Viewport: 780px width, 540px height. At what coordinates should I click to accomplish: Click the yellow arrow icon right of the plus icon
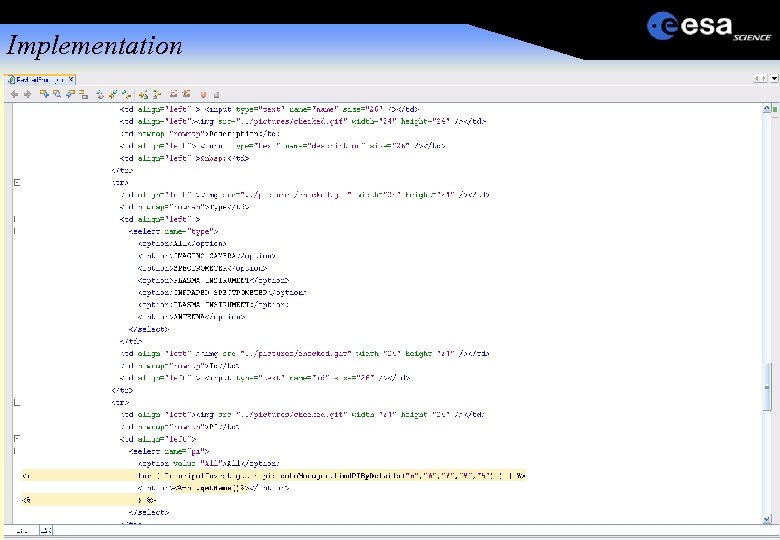pos(157,94)
